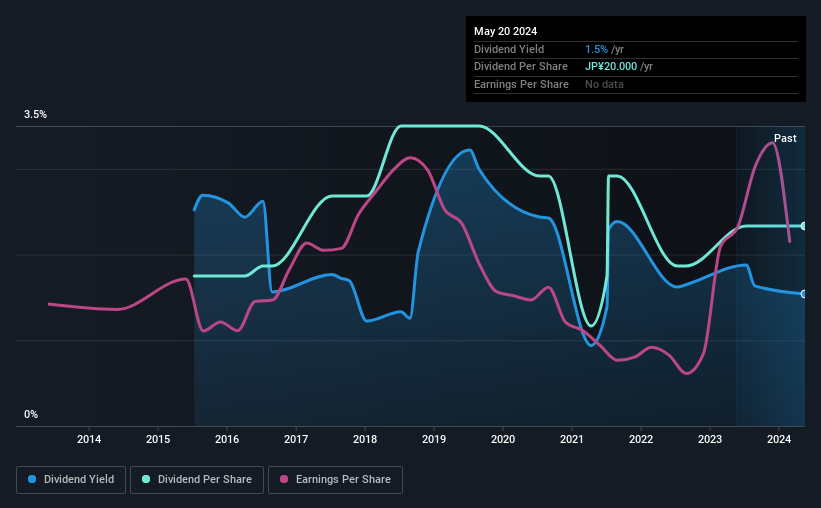Click the No data earnings value
This screenshot has width=821, height=508.
(x=604, y=84)
